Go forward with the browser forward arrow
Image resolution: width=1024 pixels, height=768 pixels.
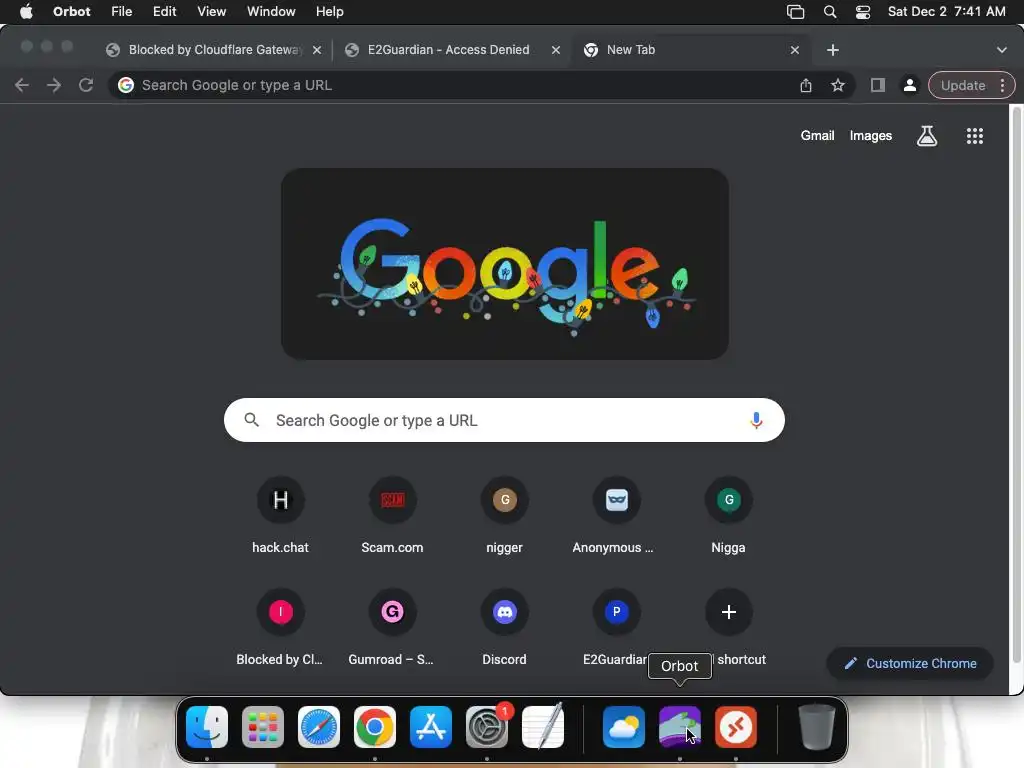pos(54,85)
